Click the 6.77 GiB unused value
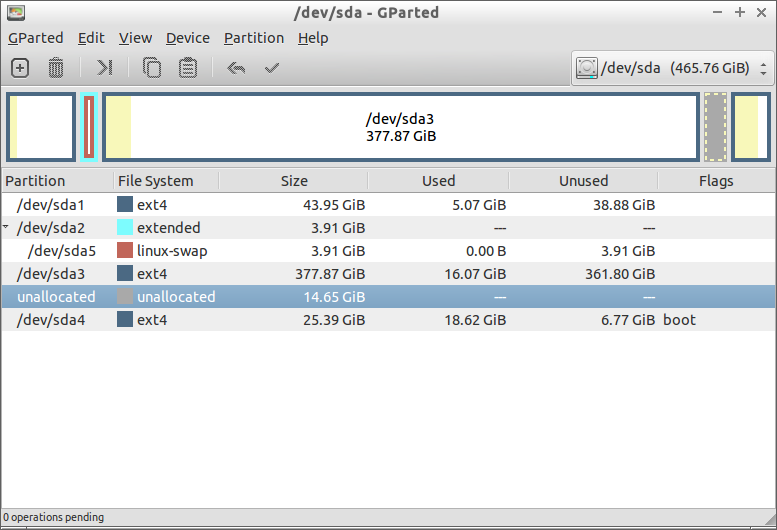The height and width of the screenshot is (530, 777). (x=628, y=320)
